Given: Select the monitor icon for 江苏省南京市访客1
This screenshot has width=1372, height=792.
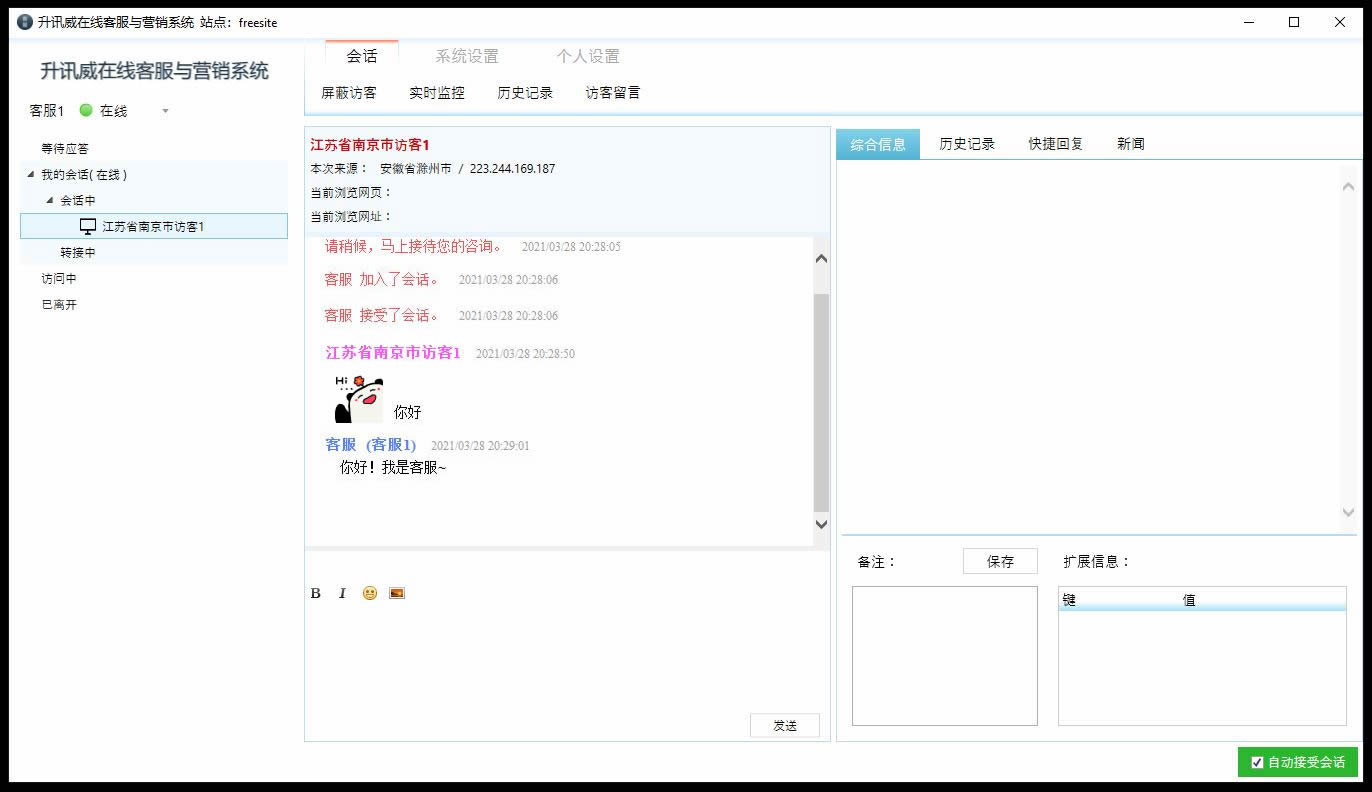Looking at the screenshot, I should click(88, 226).
